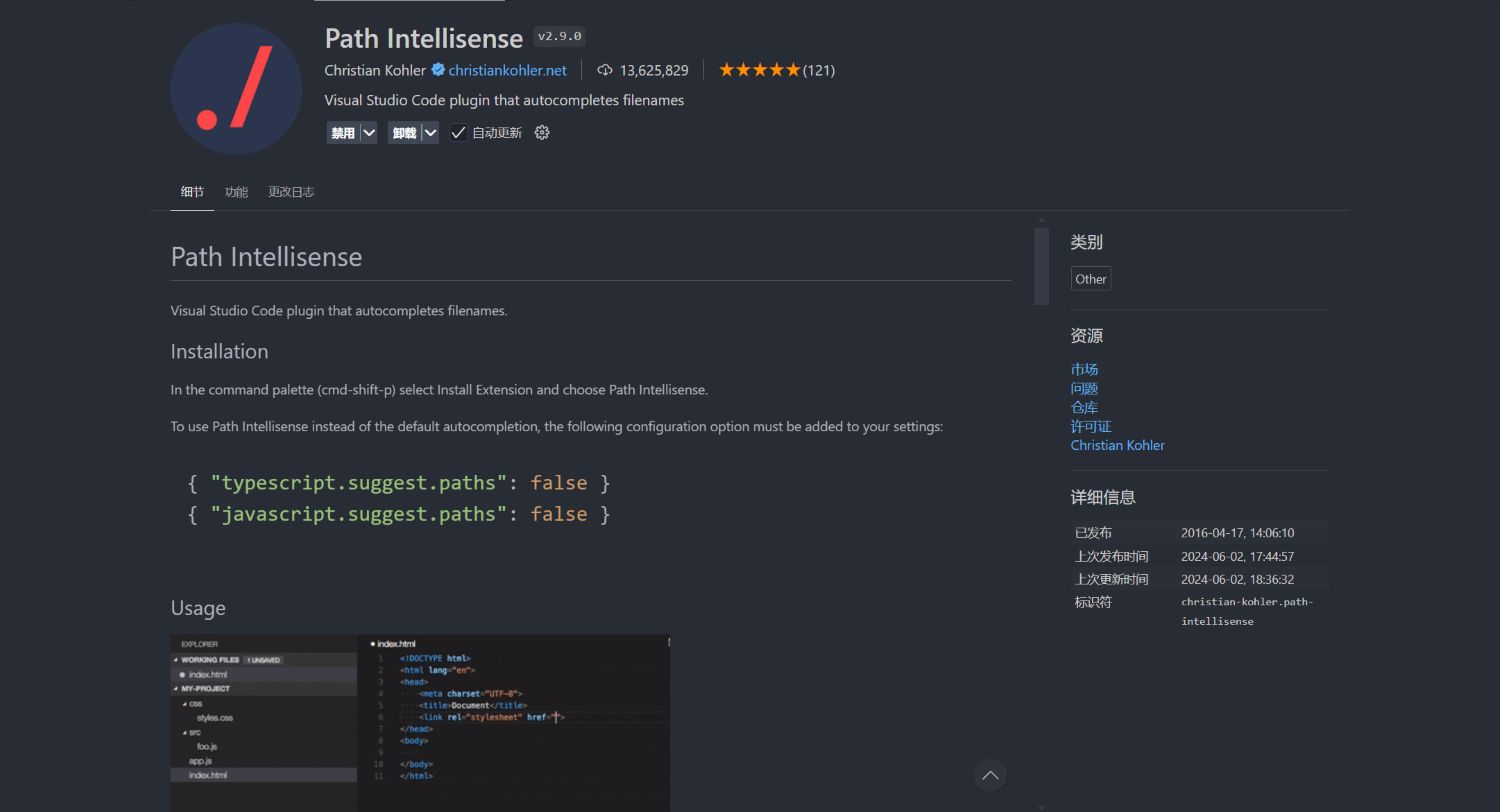Open the Christian Kohler link under 资源

click(1117, 445)
